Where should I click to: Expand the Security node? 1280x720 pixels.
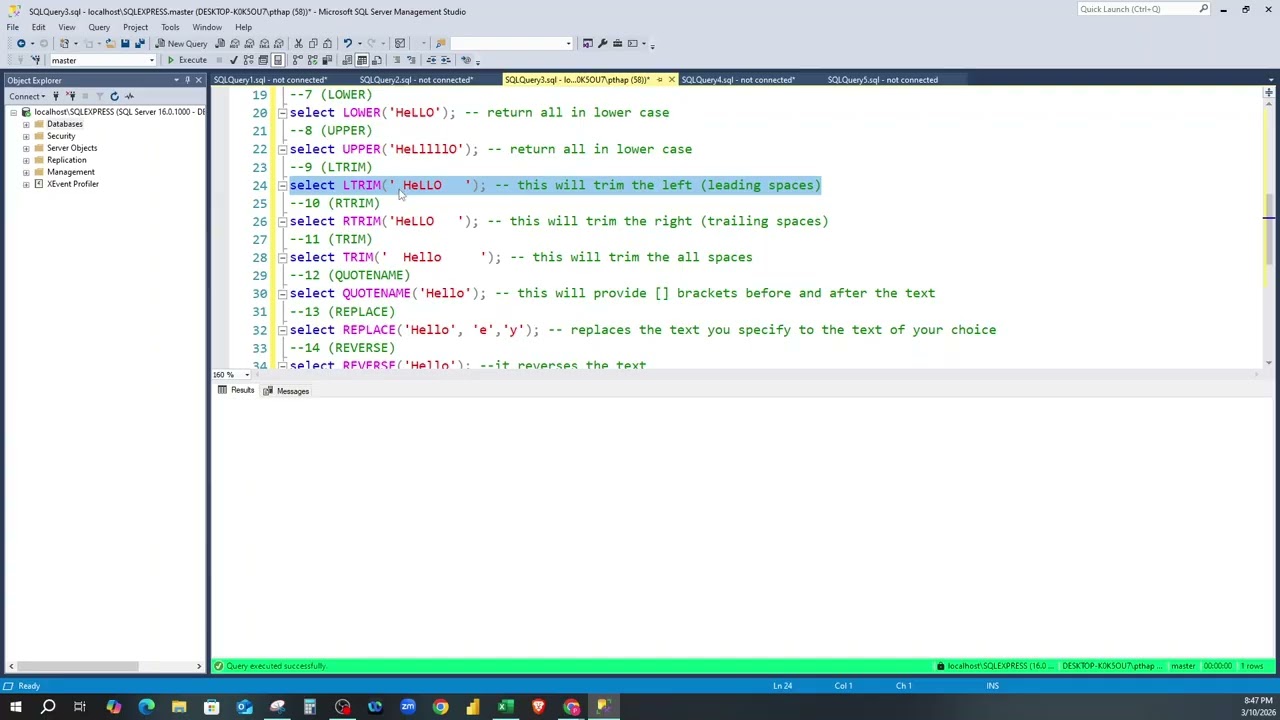pos(26,136)
